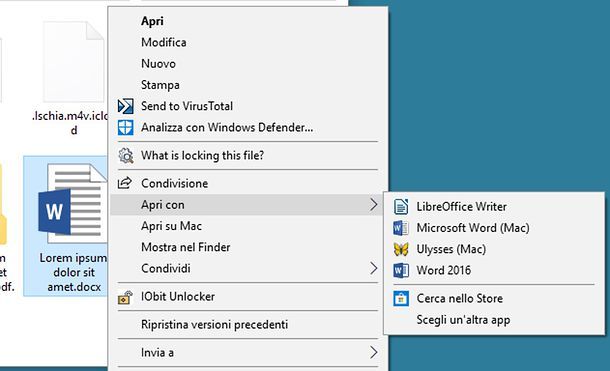Click the Word 2016 icon
This screenshot has width=610, height=371.
coord(401,270)
